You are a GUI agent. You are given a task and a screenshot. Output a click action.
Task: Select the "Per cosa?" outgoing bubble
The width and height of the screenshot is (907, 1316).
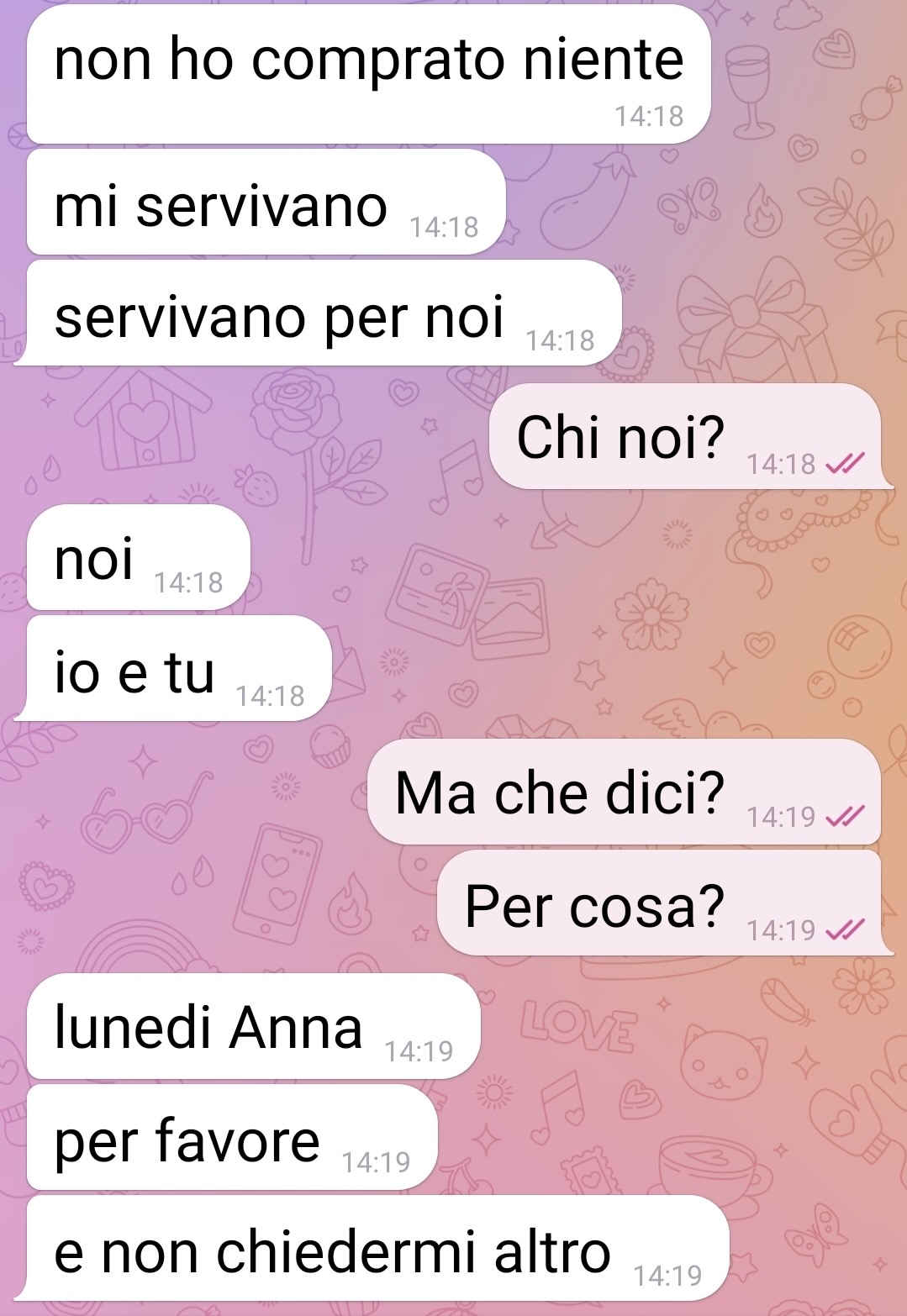click(663, 903)
